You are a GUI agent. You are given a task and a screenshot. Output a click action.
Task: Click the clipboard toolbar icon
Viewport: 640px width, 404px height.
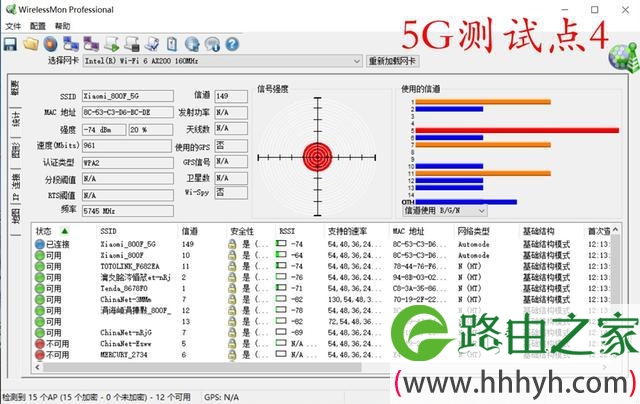[172, 44]
